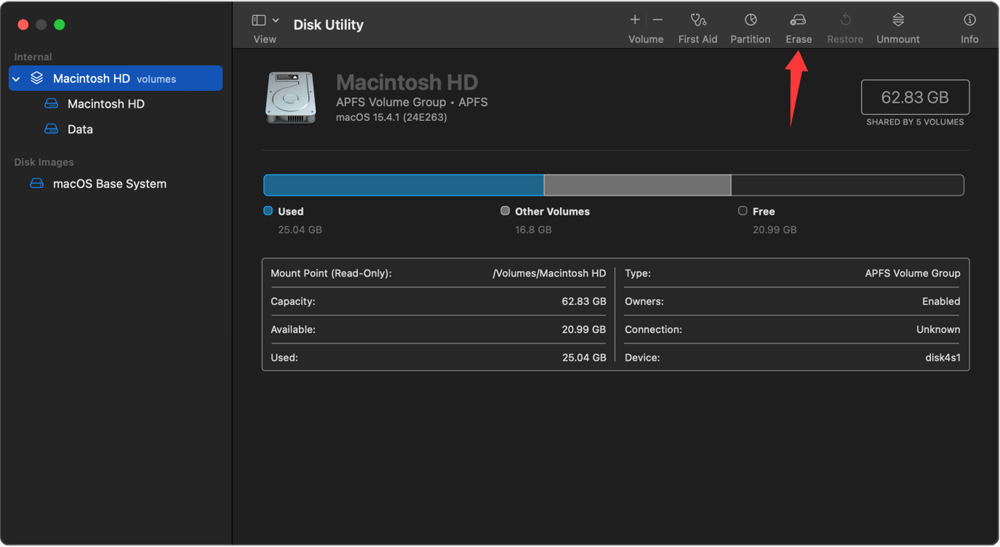
Task: Click the SHARED BY 5 VOLUMES caption
Action: pos(915,122)
